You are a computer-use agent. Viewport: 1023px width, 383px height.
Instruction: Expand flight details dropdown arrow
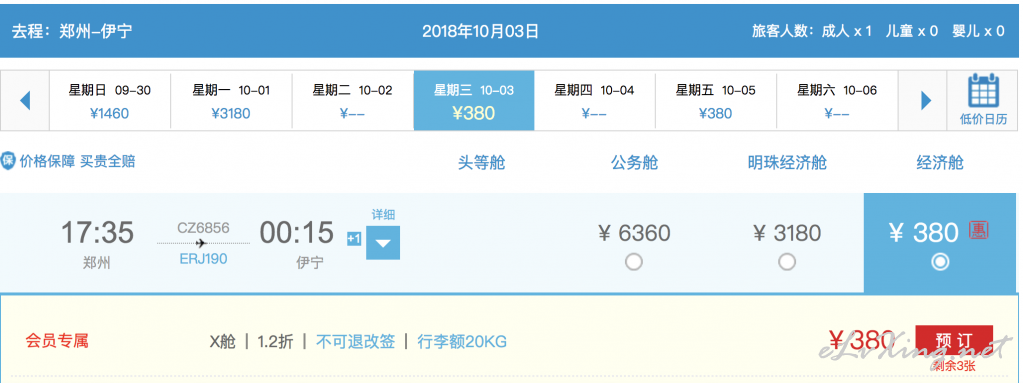point(383,243)
